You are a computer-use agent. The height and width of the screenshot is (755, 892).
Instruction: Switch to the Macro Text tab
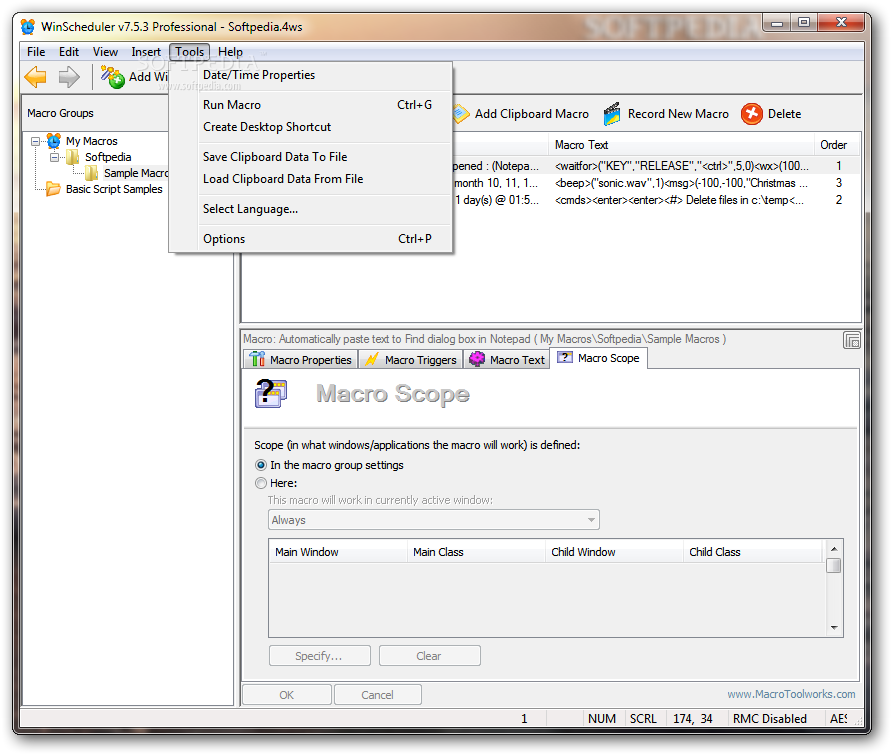(507, 360)
